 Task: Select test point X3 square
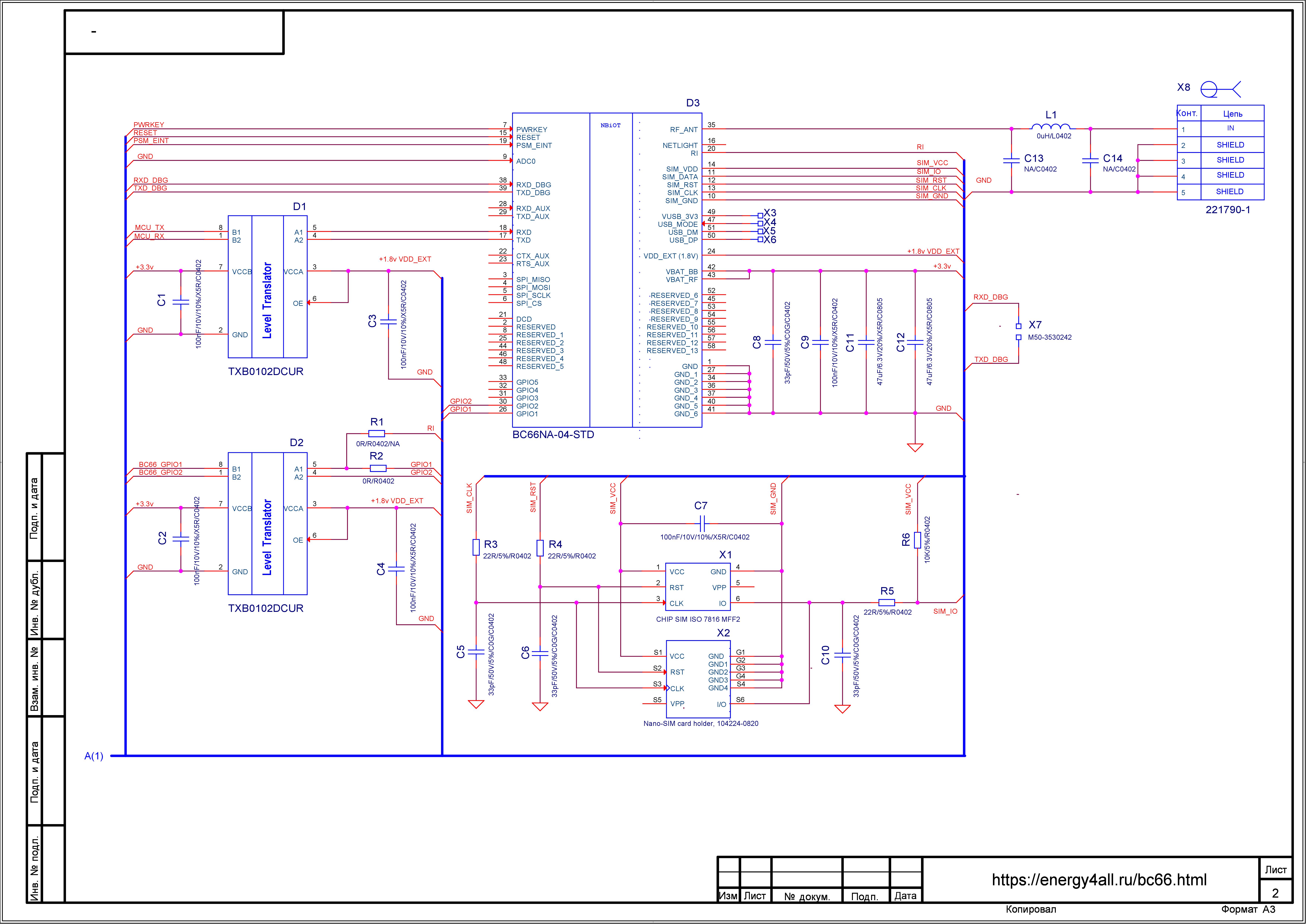click(x=760, y=216)
